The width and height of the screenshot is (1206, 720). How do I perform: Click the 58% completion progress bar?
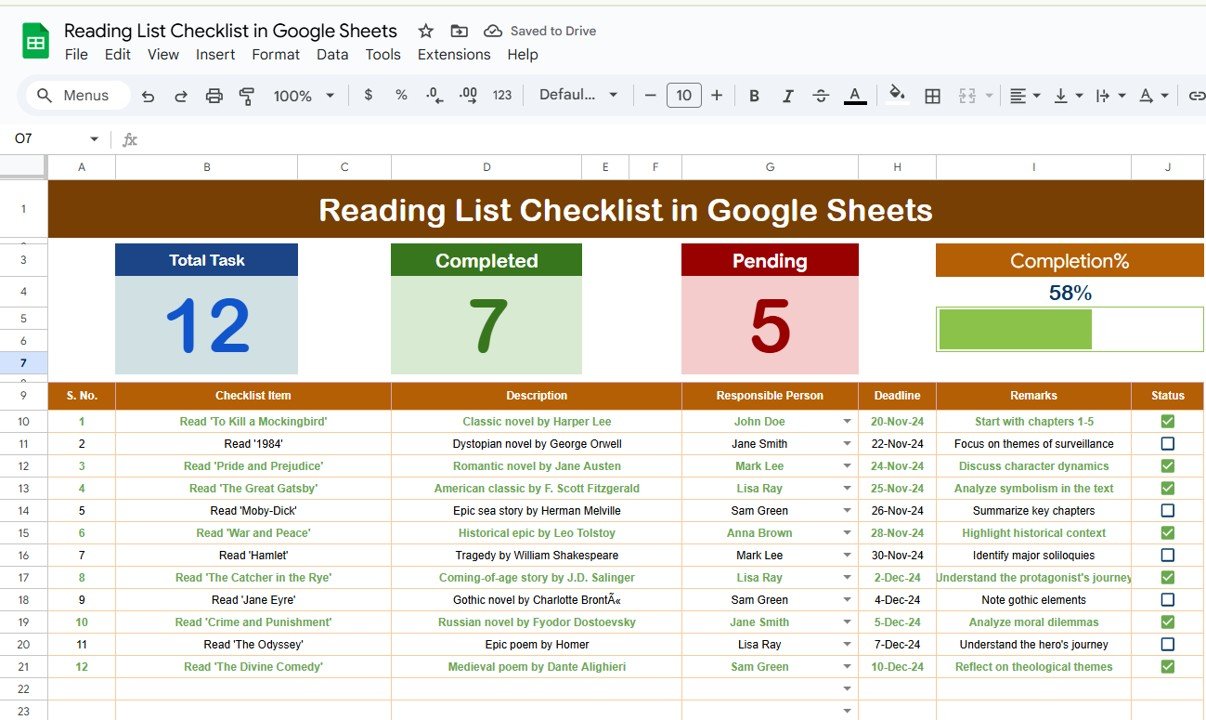point(1070,330)
